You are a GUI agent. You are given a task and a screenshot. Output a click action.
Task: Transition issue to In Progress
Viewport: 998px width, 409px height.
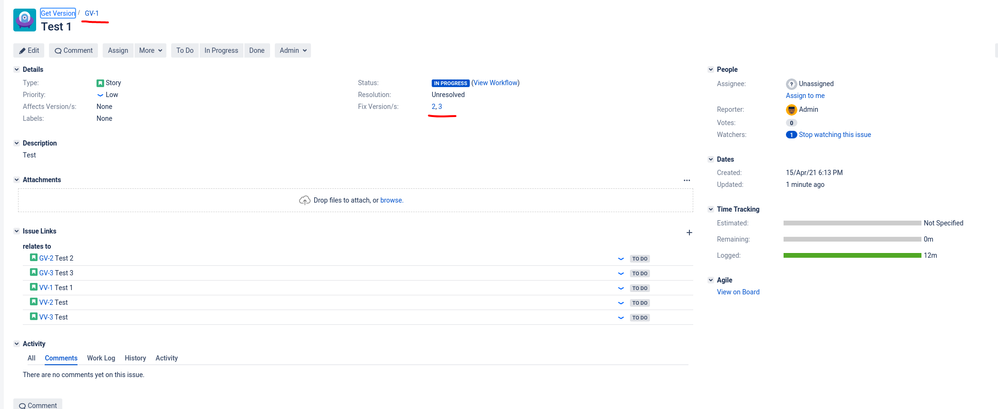pos(221,50)
